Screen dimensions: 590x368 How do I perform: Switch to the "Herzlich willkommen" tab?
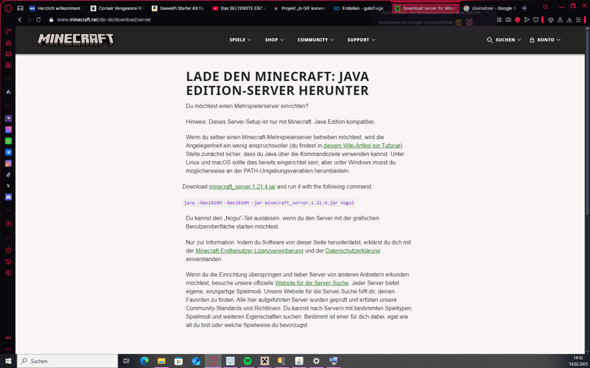(x=55, y=8)
